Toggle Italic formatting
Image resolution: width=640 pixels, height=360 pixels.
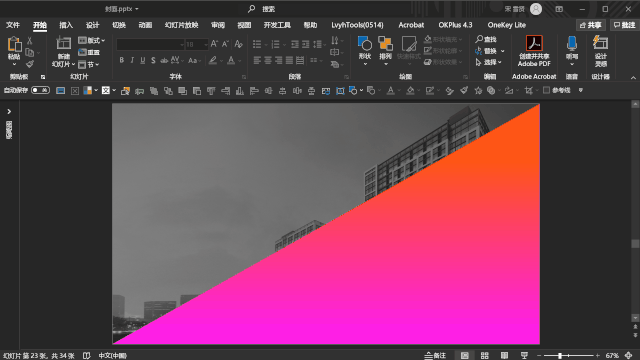click(x=132, y=60)
